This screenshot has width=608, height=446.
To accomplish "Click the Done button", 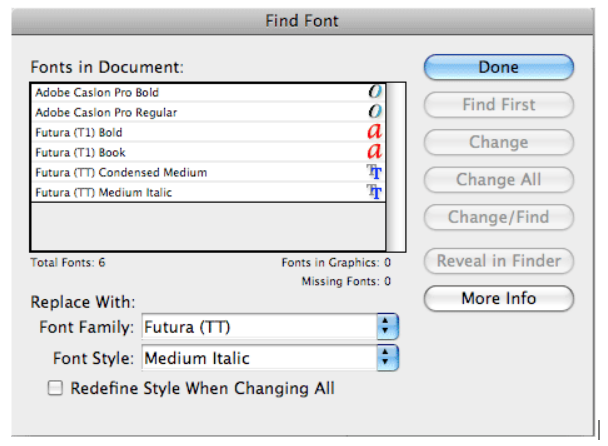I will pyautogui.click(x=499, y=67).
